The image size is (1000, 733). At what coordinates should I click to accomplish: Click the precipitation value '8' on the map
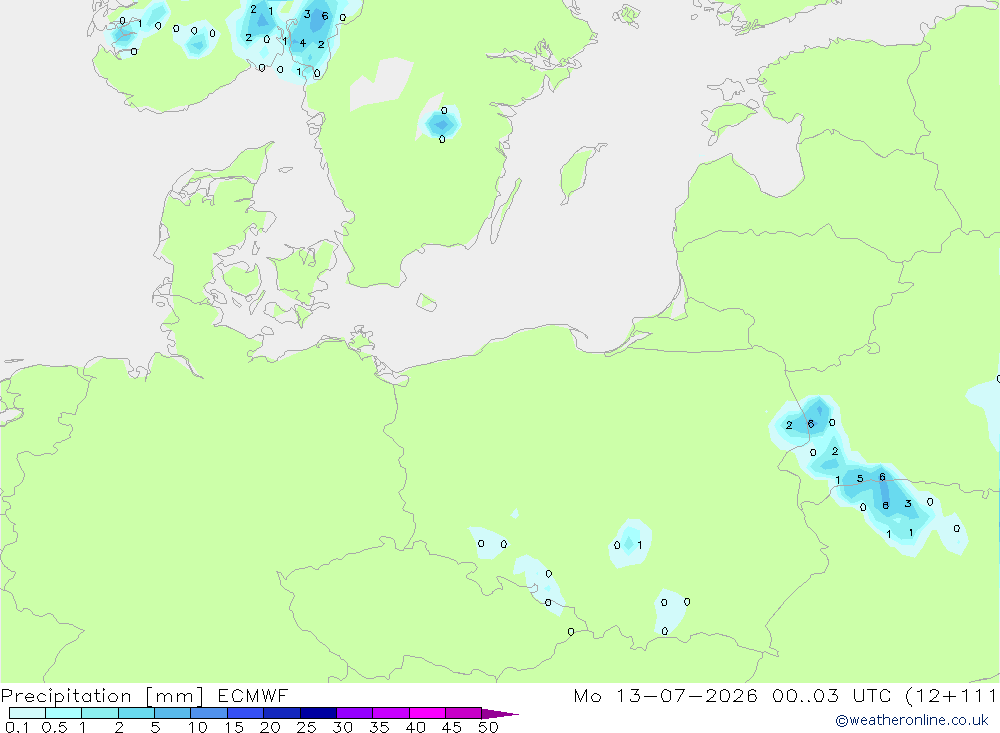[x=885, y=505]
